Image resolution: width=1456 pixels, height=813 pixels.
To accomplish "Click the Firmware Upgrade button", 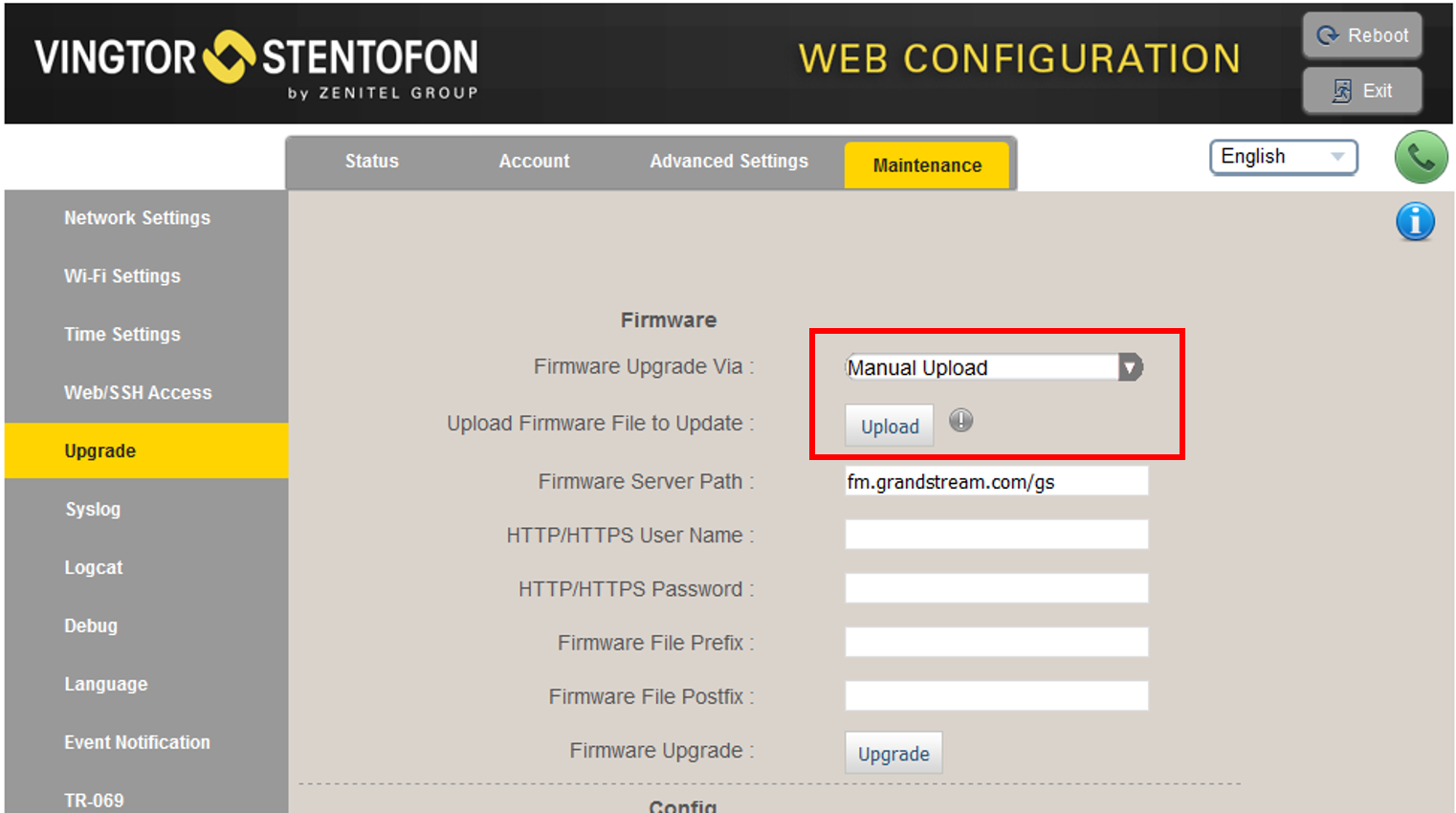I will (893, 754).
